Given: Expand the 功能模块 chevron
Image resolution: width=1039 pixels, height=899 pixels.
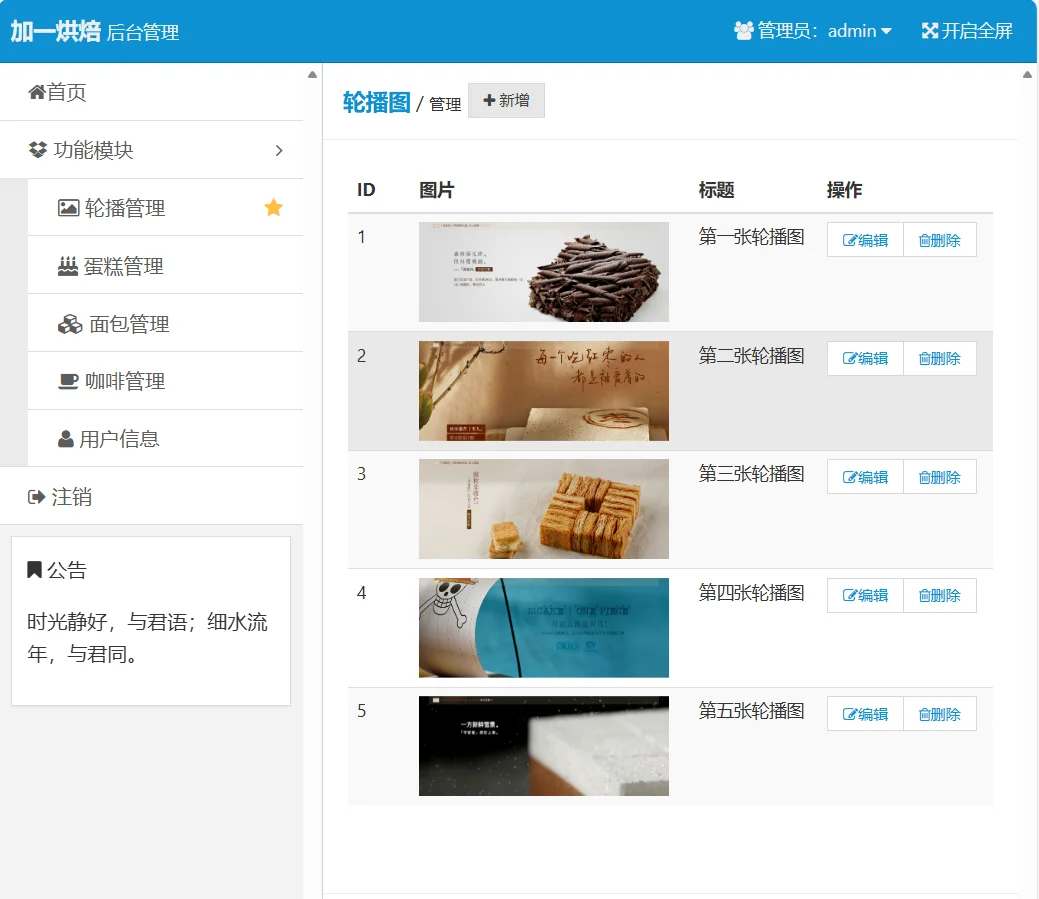Looking at the screenshot, I should click(281, 149).
